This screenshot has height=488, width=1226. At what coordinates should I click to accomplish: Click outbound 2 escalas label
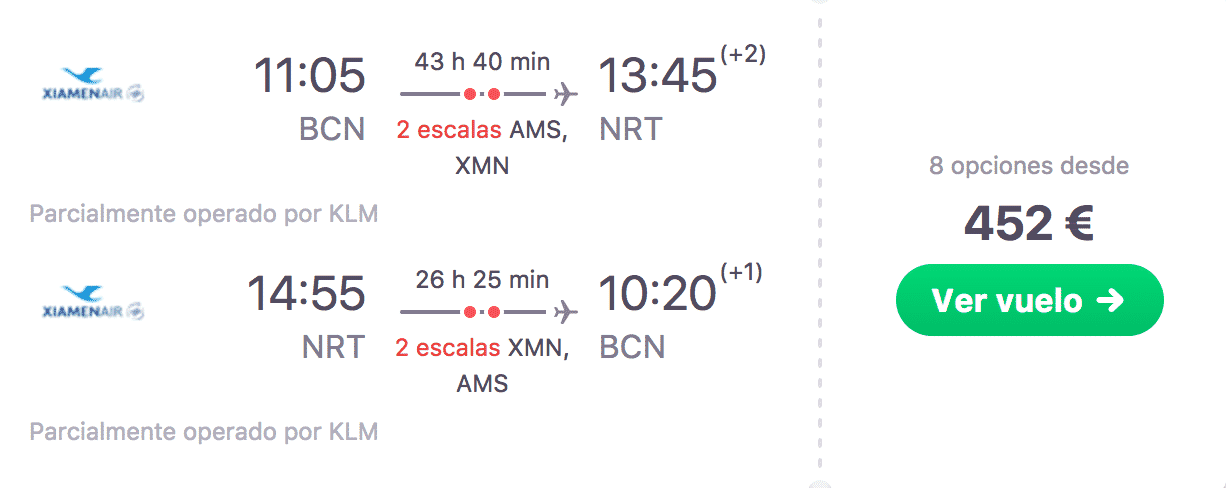tap(449, 130)
